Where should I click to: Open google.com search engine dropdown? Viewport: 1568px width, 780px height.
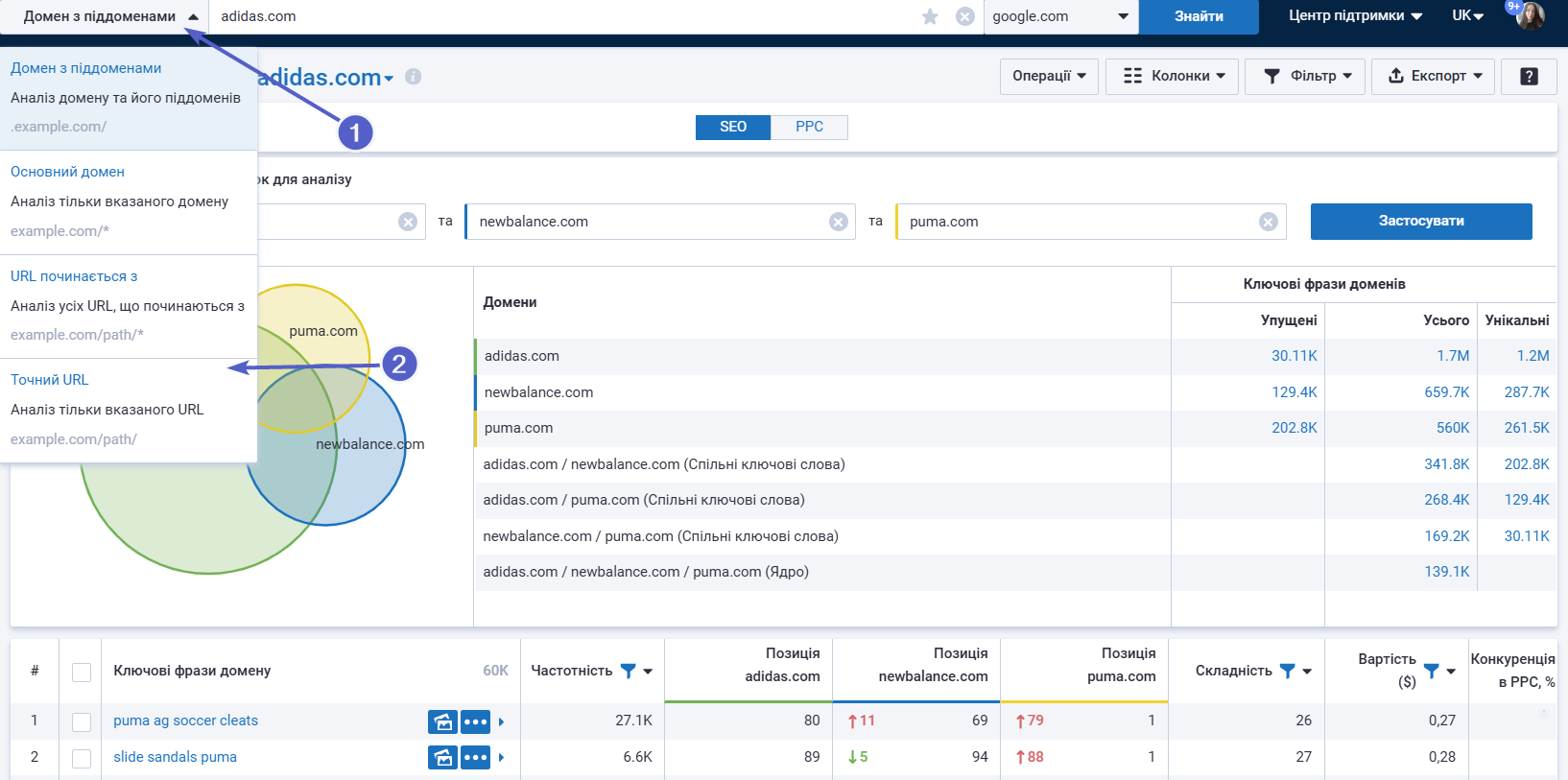1061,16
